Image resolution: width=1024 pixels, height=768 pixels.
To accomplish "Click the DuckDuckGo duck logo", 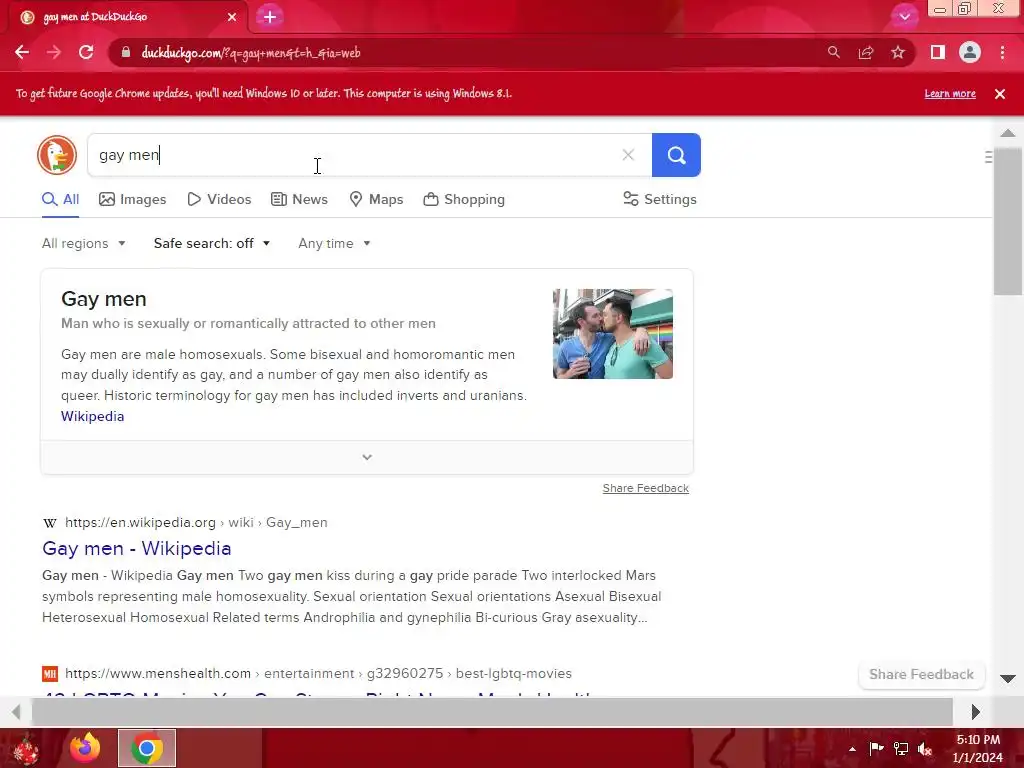I will pyautogui.click(x=57, y=155).
